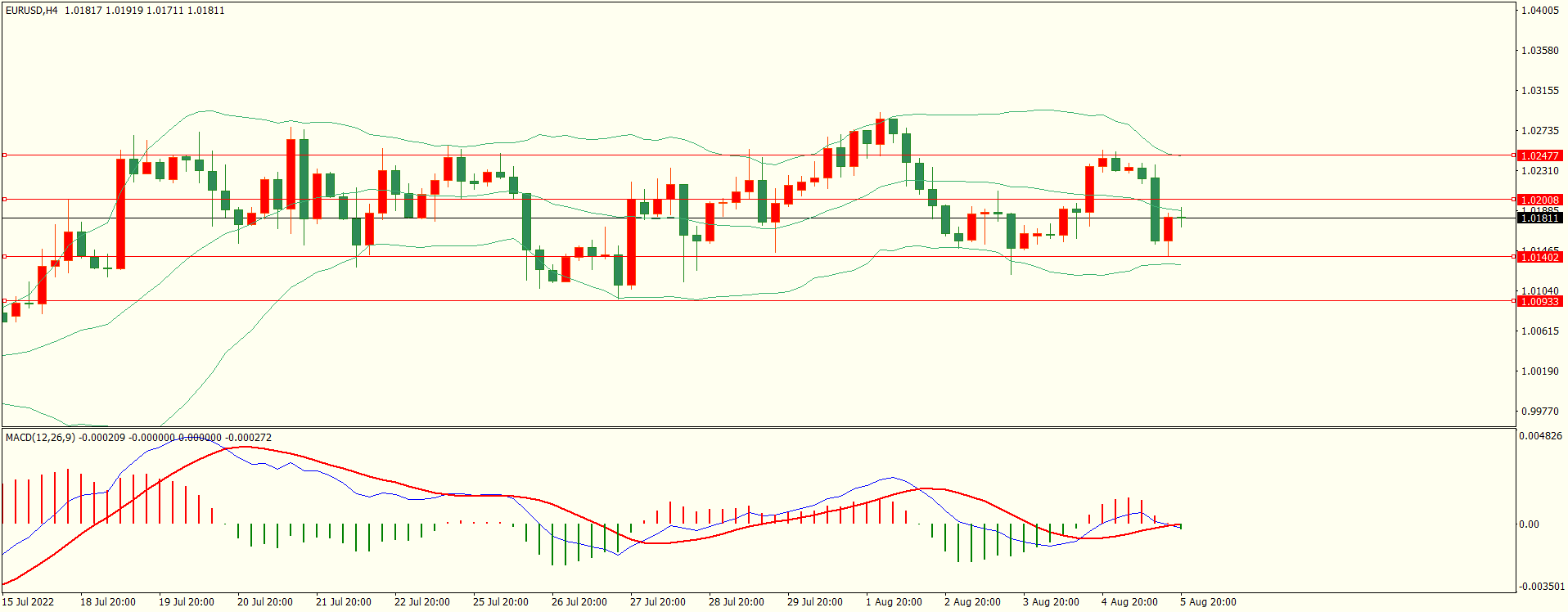
Task: Click the 1.00615 price axis label
Action: [1539, 331]
